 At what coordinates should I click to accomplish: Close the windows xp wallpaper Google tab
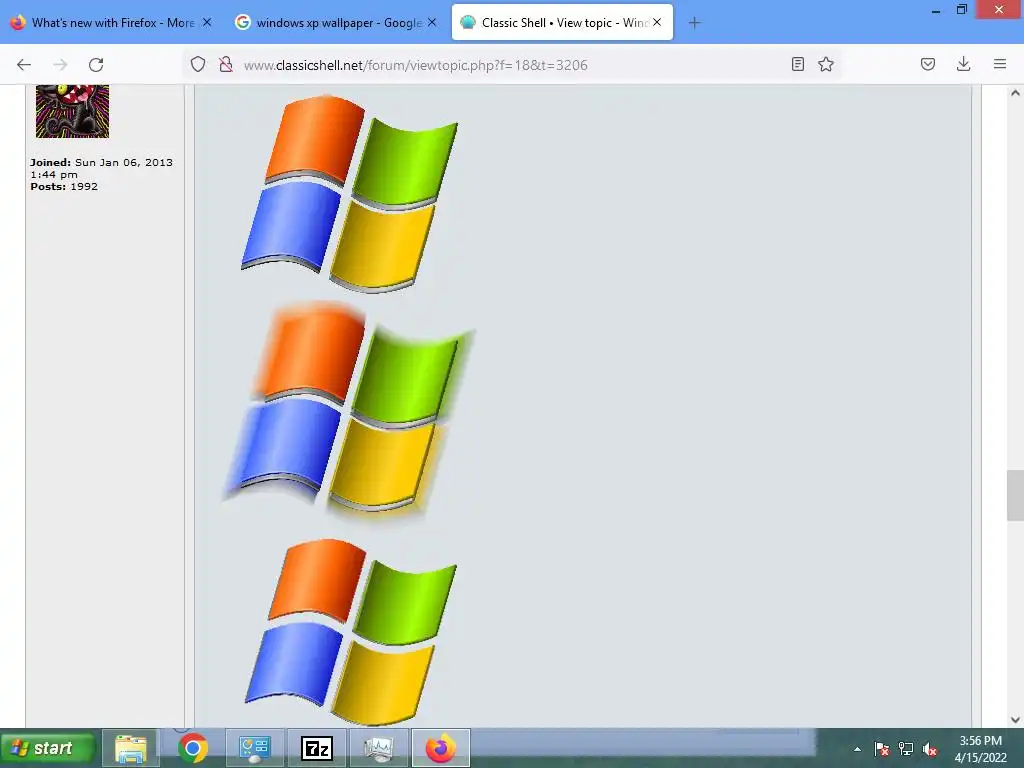tap(432, 22)
